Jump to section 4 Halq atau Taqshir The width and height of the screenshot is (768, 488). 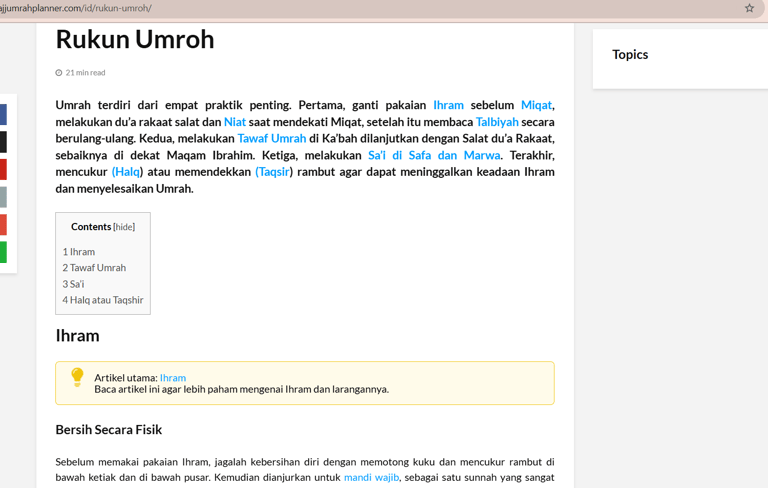(x=103, y=300)
